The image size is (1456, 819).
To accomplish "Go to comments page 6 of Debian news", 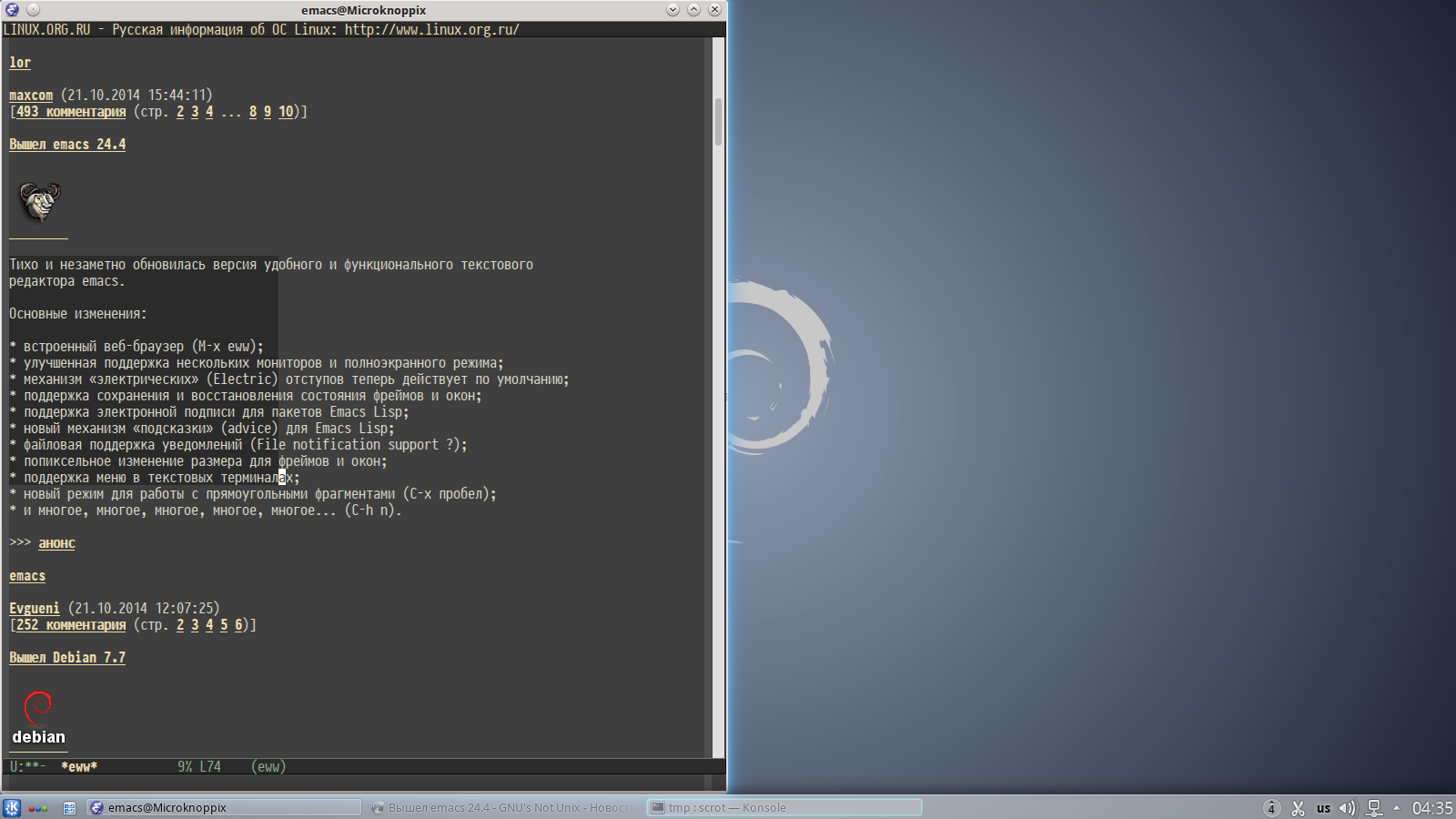I will click(238, 624).
